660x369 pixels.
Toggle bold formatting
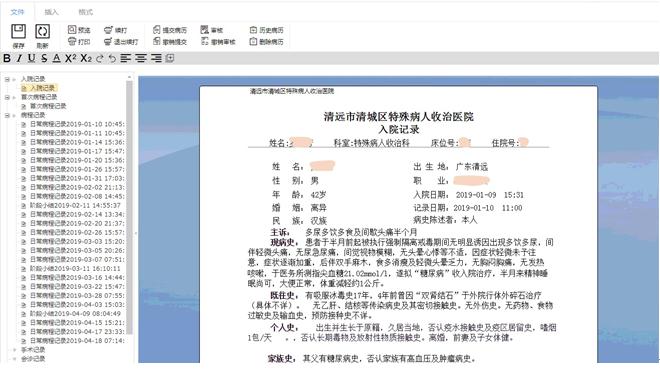point(7,58)
